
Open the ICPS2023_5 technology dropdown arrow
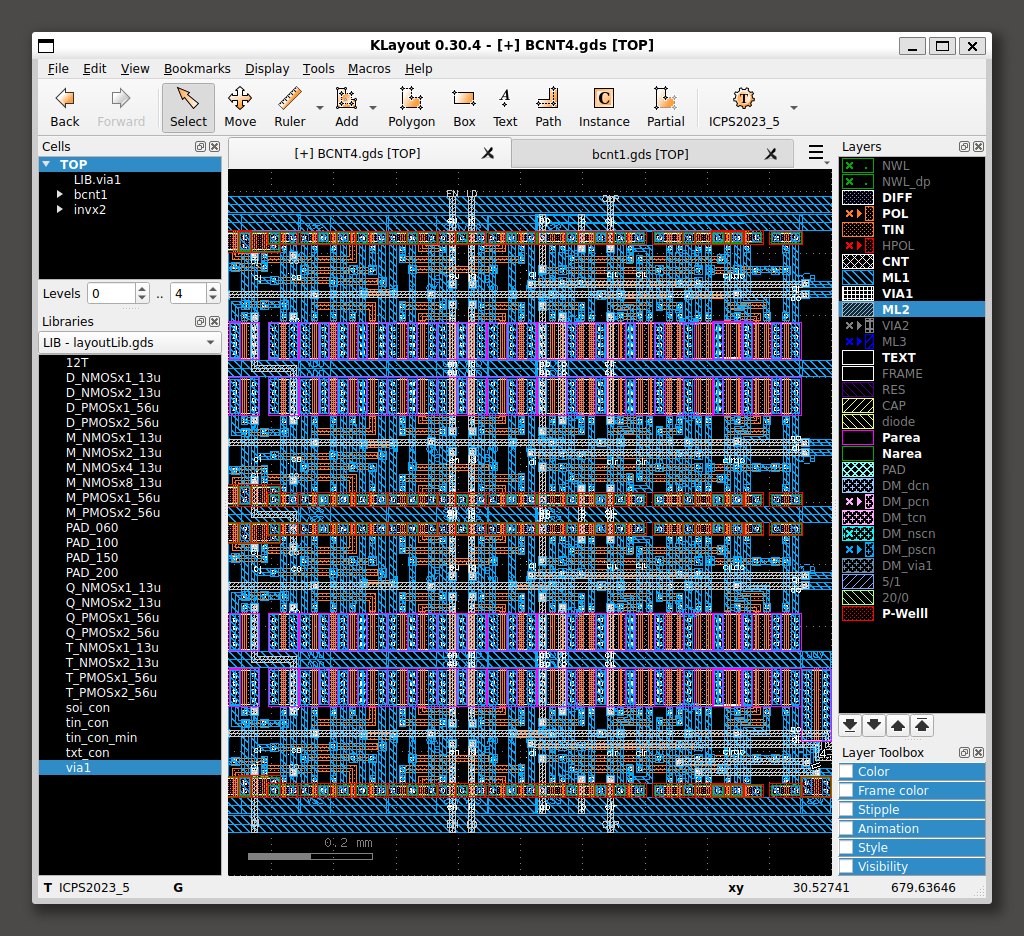(794, 108)
